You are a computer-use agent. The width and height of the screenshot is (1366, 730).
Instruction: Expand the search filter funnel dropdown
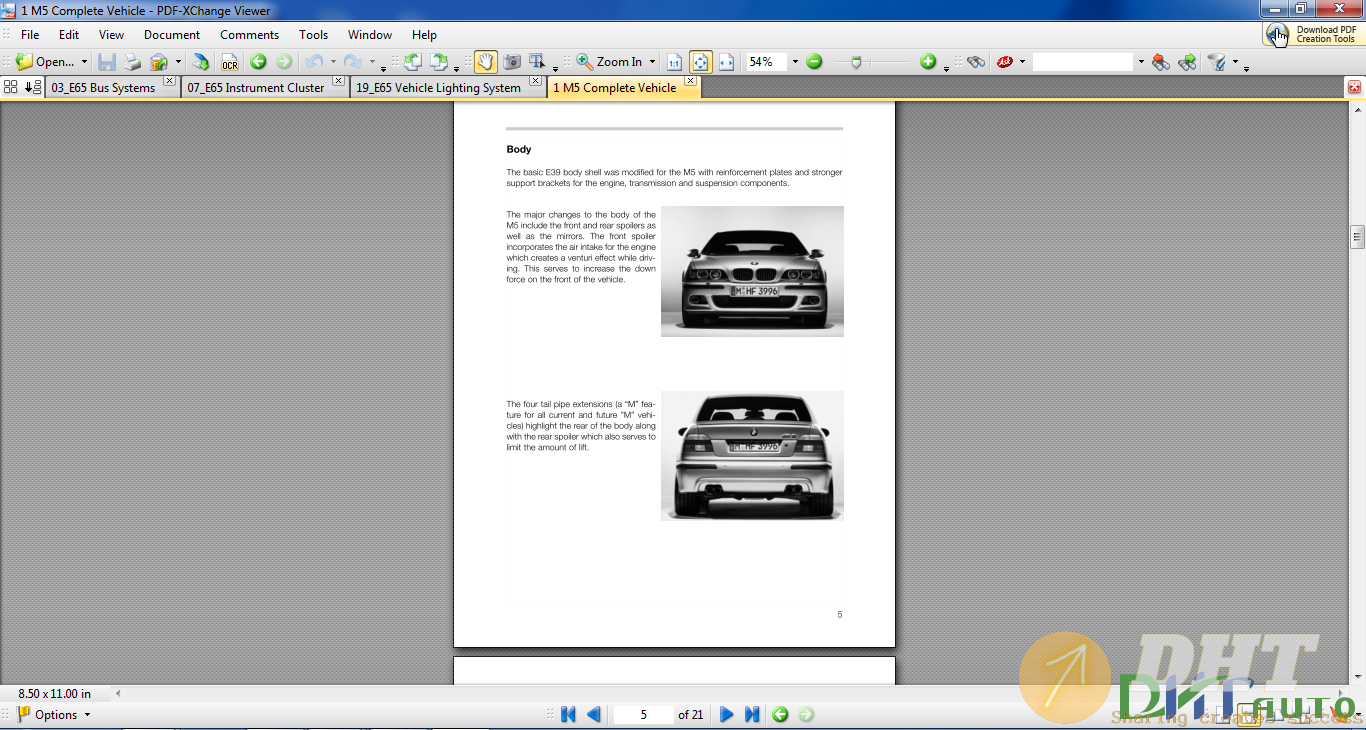click(1235, 62)
